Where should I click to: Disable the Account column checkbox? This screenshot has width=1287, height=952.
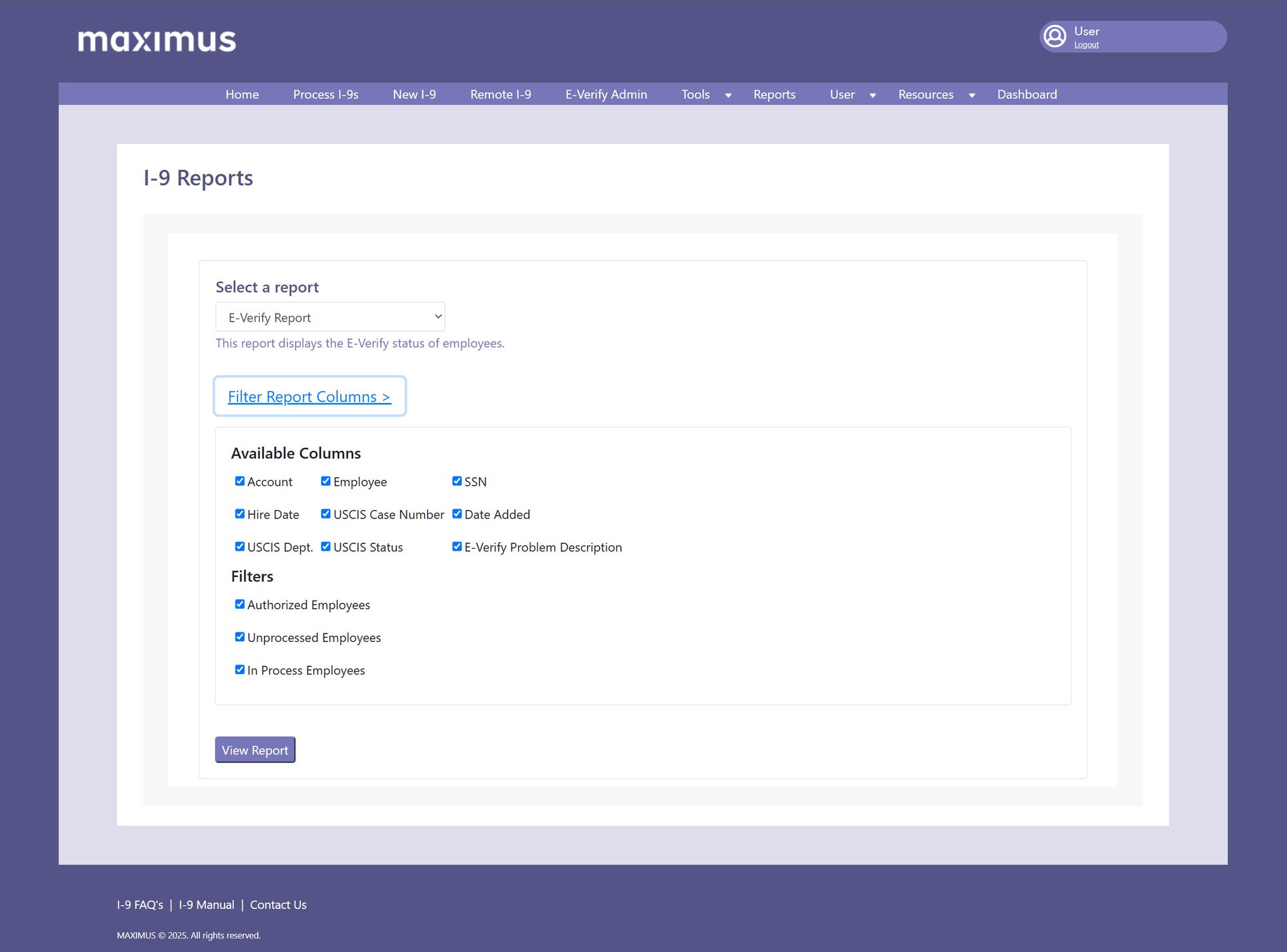(x=240, y=481)
